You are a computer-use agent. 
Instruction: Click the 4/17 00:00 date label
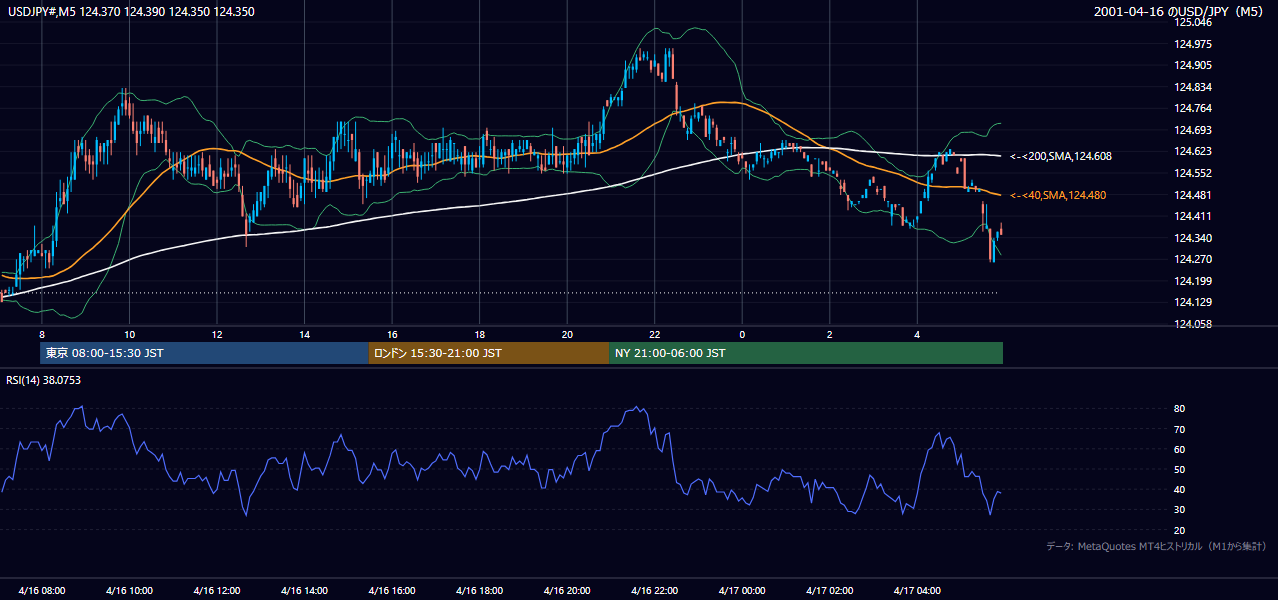tap(742, 590)
